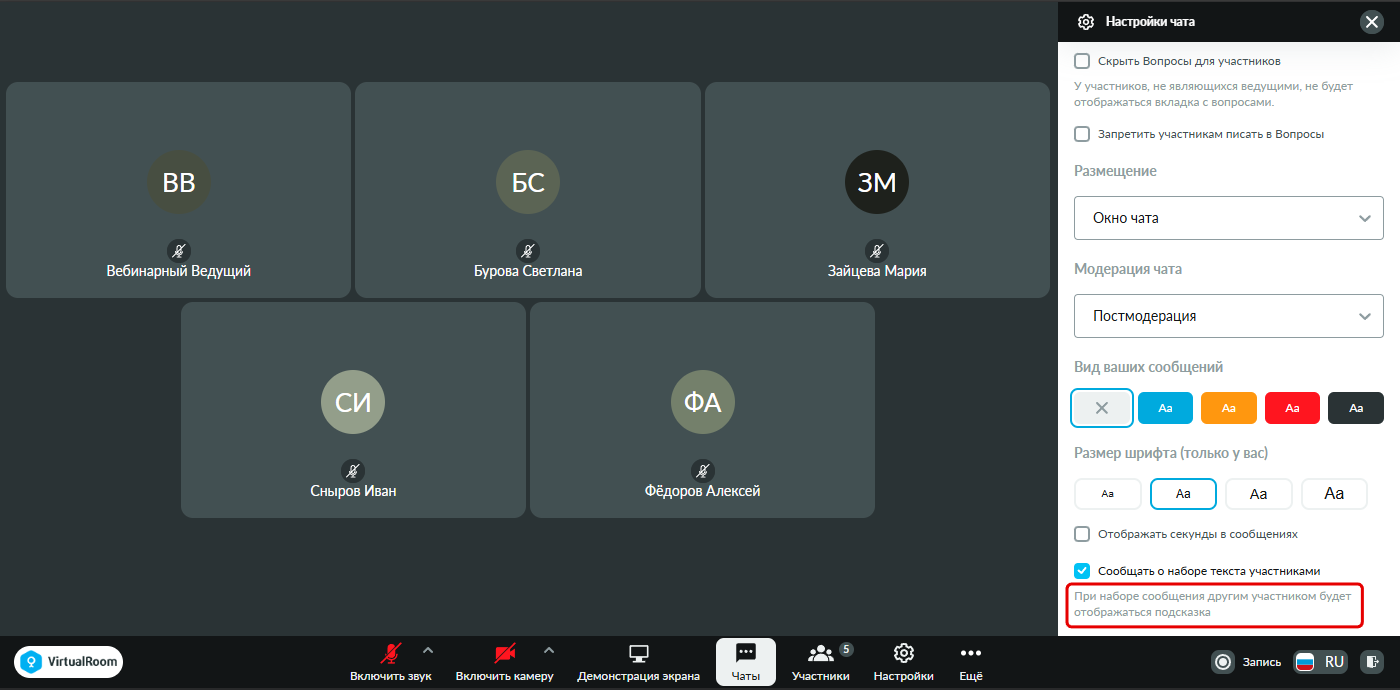Viewport: 1400px width, 690px height.
Task: Select Сныров Иван participant tile
Action: click(x=353, y=410)
